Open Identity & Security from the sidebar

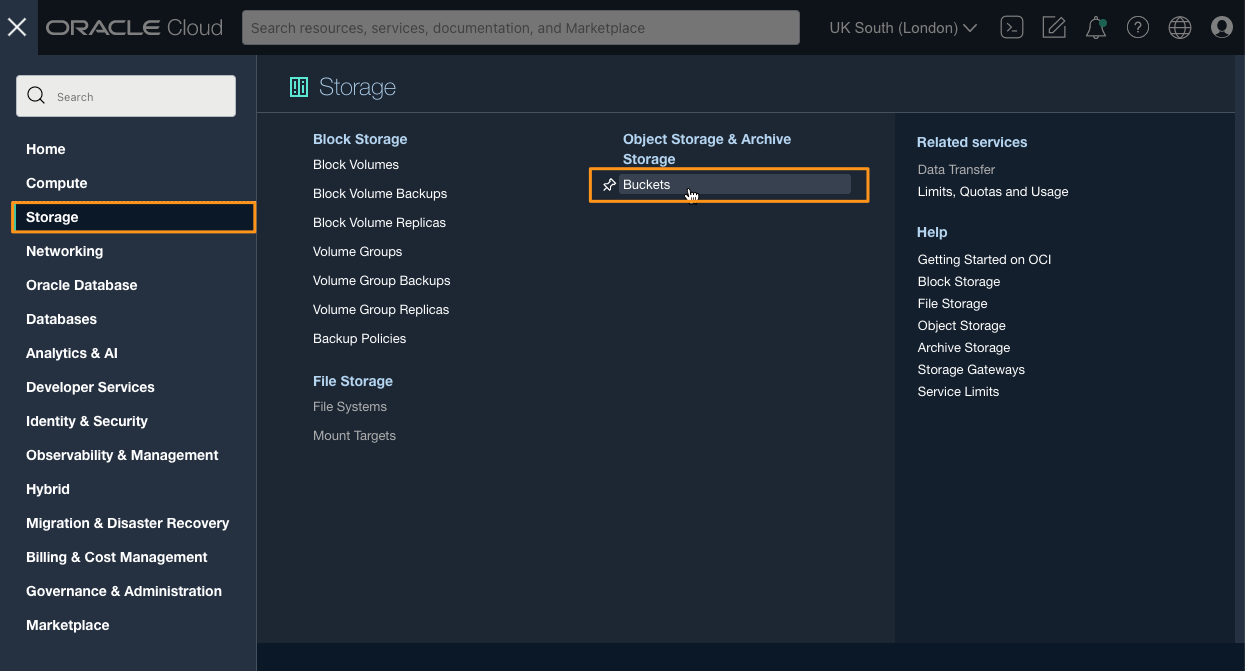pyautogui.click(x=84, y=421)
